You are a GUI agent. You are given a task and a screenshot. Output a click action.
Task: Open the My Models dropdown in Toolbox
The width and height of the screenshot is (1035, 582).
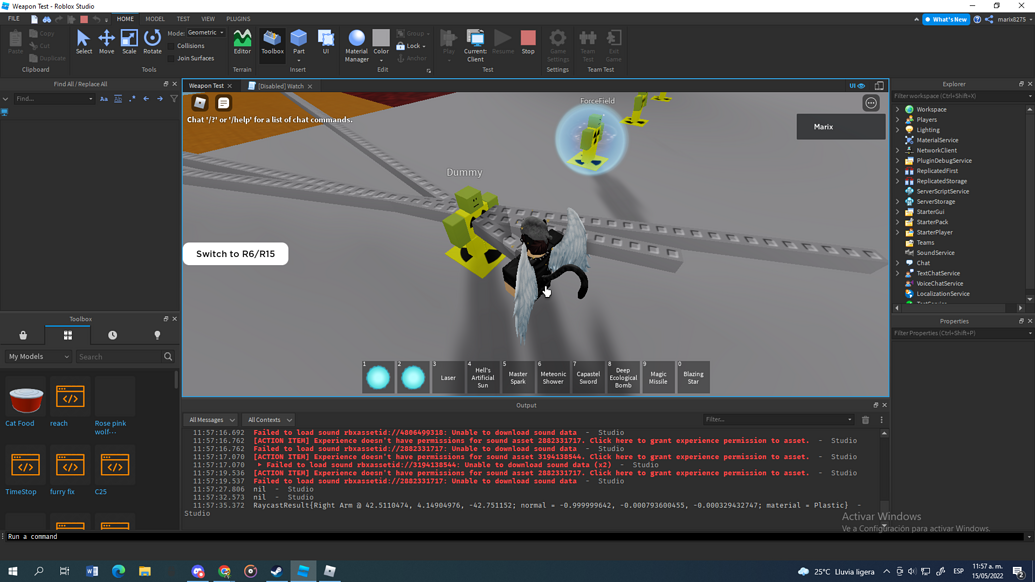(x=38, y=356)
